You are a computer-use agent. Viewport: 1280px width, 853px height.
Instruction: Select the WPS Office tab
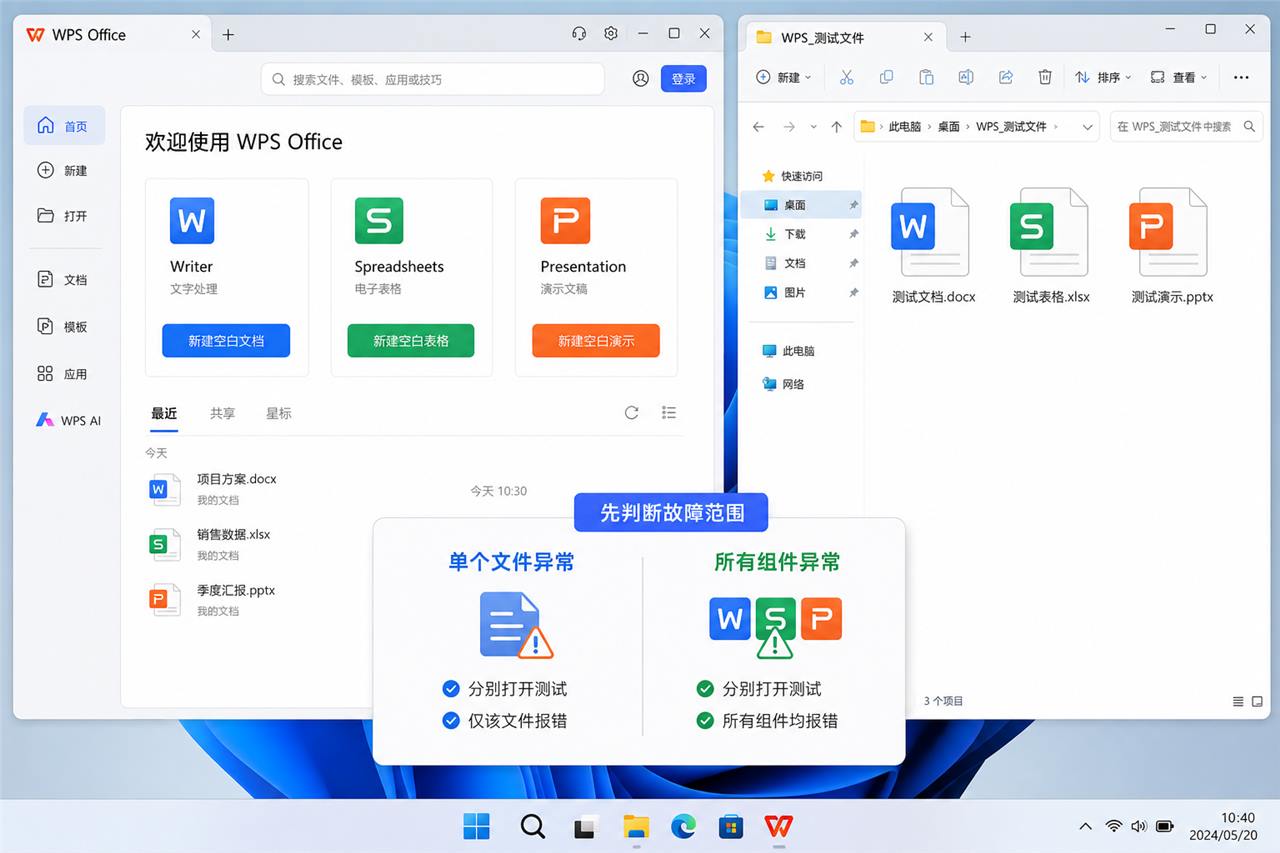coord(112,34)
